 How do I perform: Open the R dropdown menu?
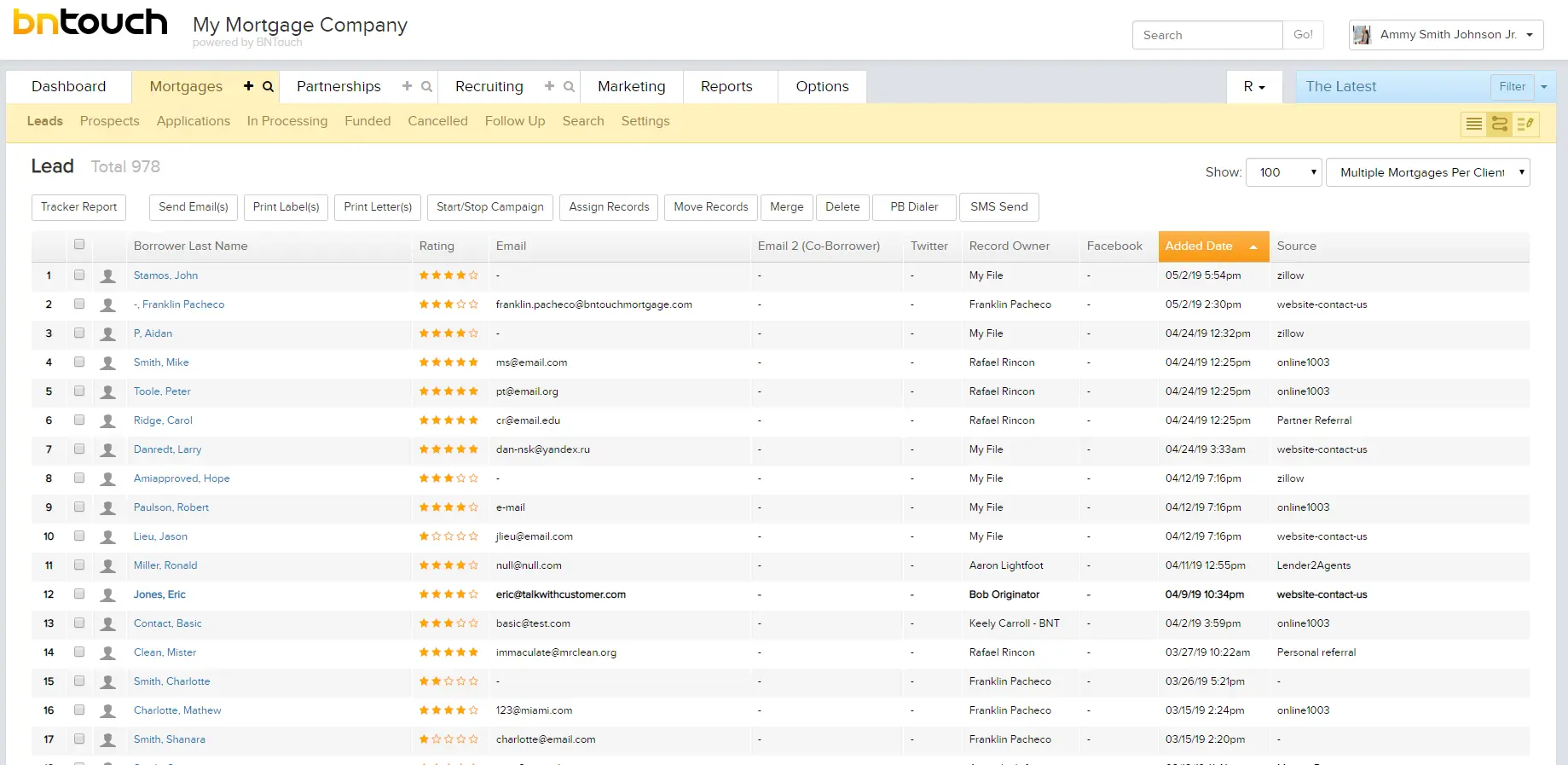[x=1254, y=86]
